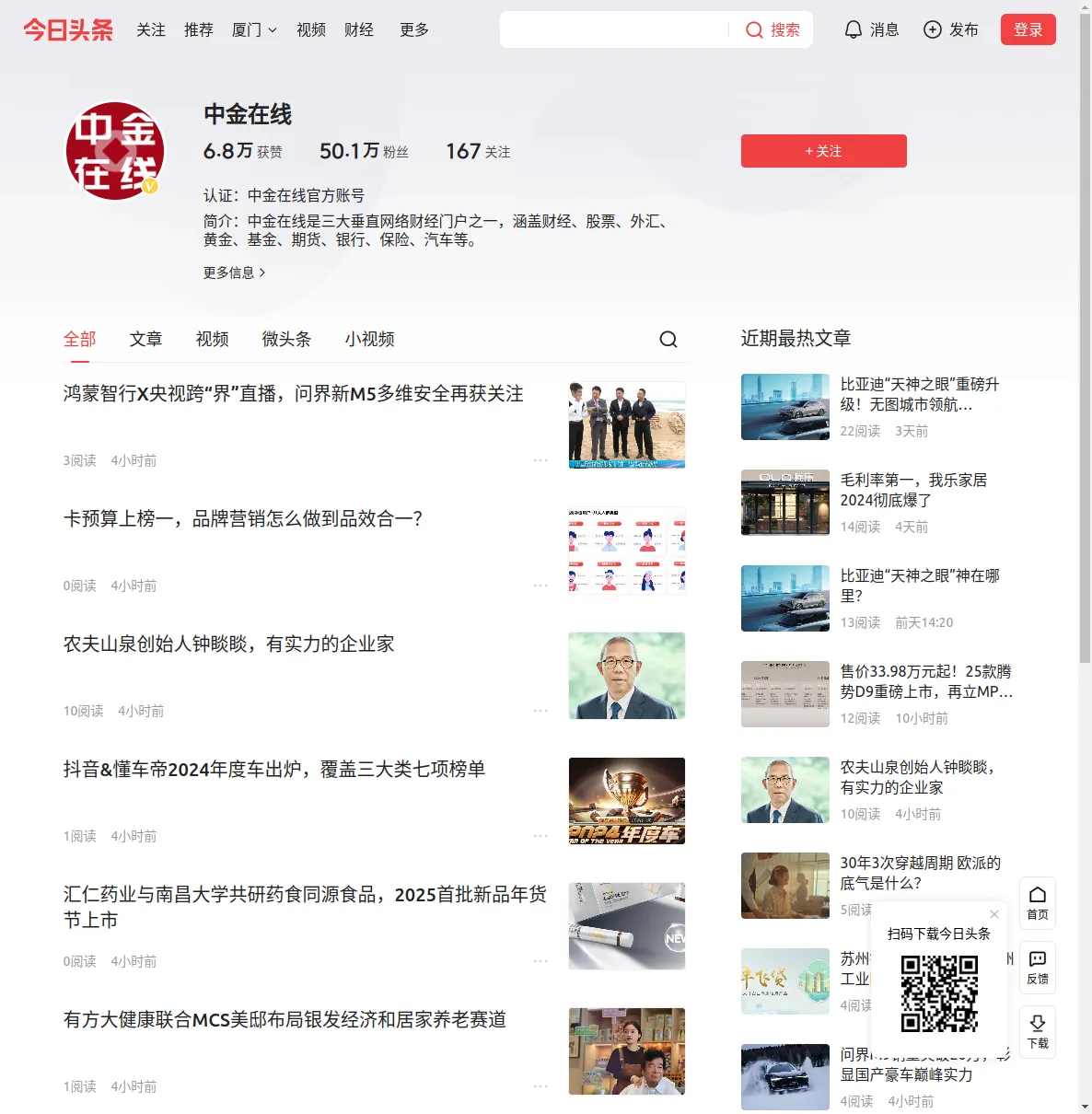
Task: Click the 发布 plus icon
Action: point(933,30)
